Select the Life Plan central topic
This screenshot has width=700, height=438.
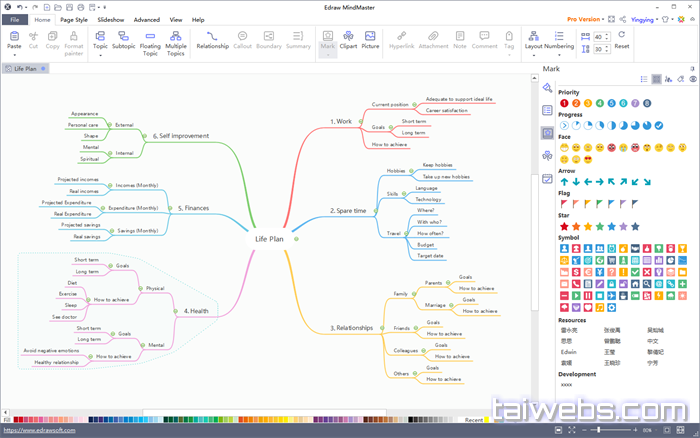click(x=271, y=240)
